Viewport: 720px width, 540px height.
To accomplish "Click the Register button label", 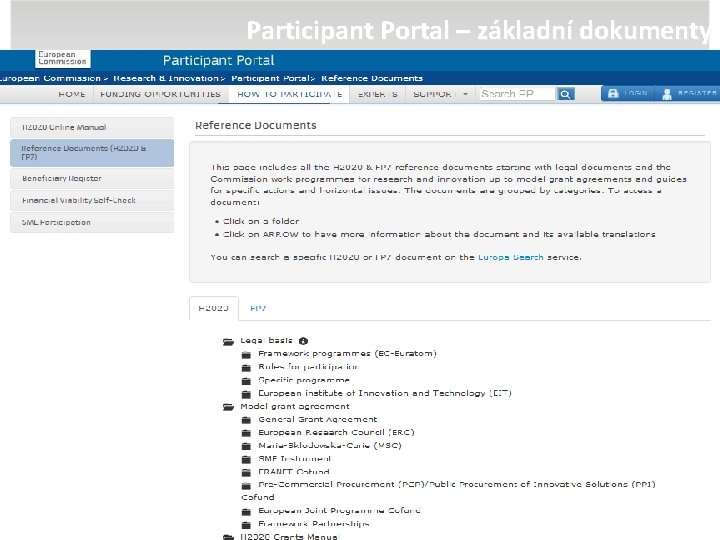I will click(x=697, y=93).
